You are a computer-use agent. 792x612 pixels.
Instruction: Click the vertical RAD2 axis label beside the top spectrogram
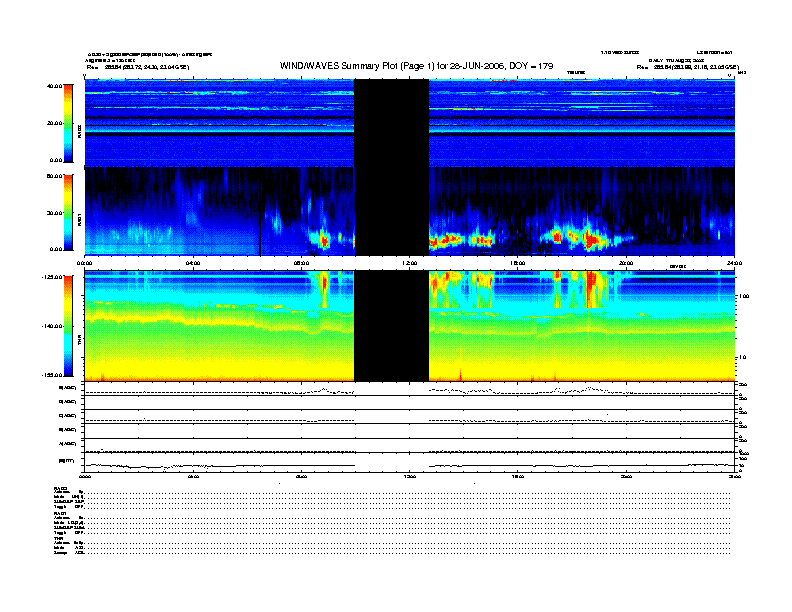click(x=79, y=131)
